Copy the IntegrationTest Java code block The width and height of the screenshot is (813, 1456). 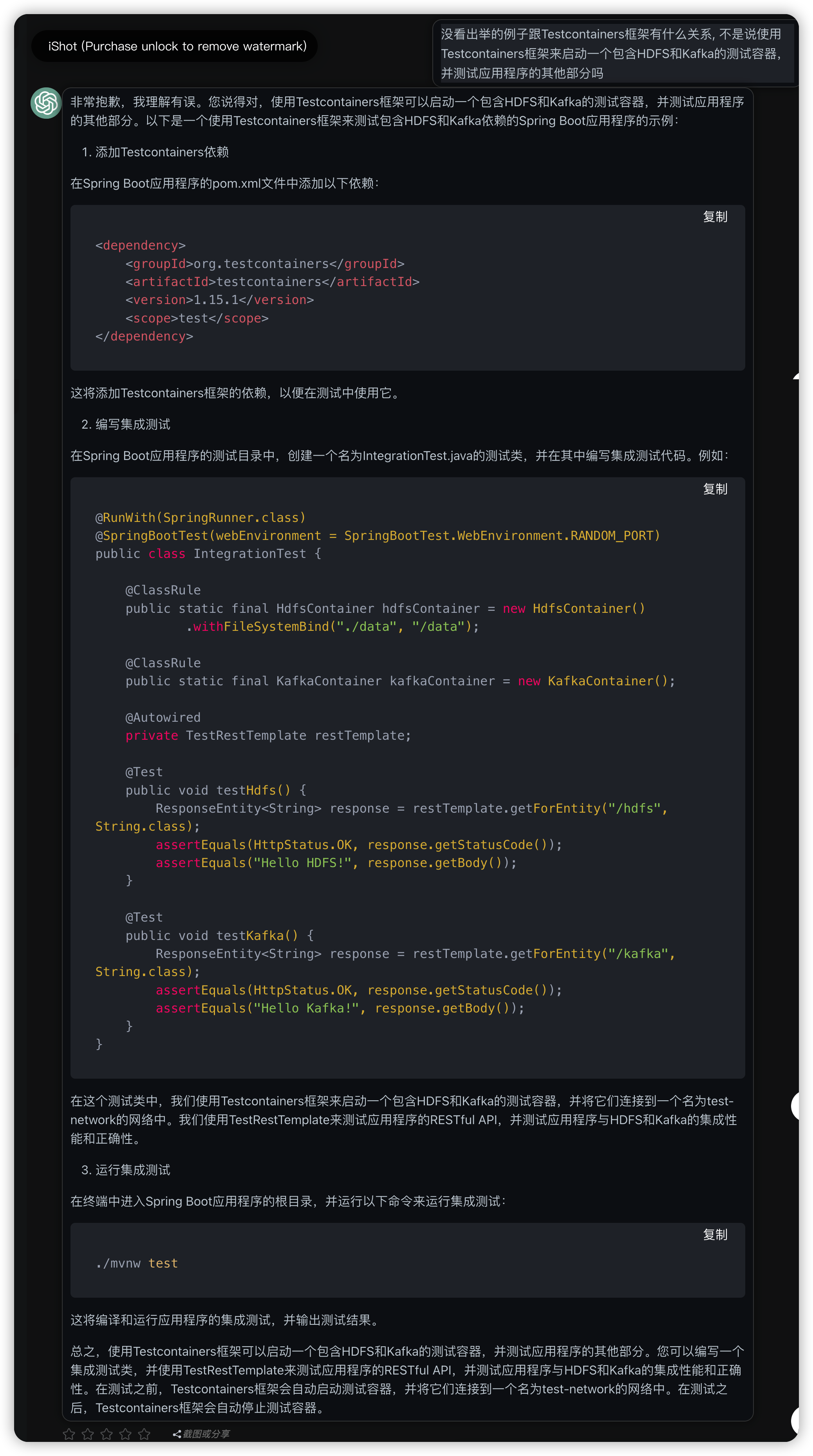tap(715, 489)
